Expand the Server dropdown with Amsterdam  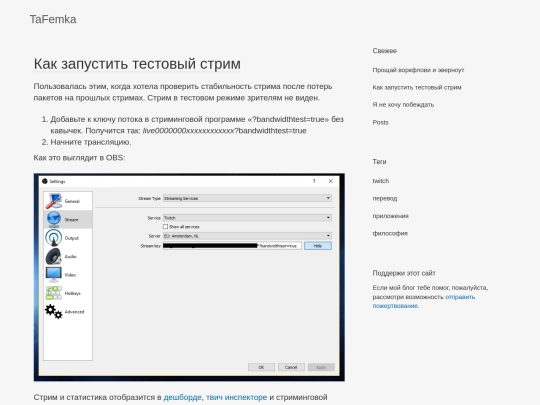coord(247,236)
